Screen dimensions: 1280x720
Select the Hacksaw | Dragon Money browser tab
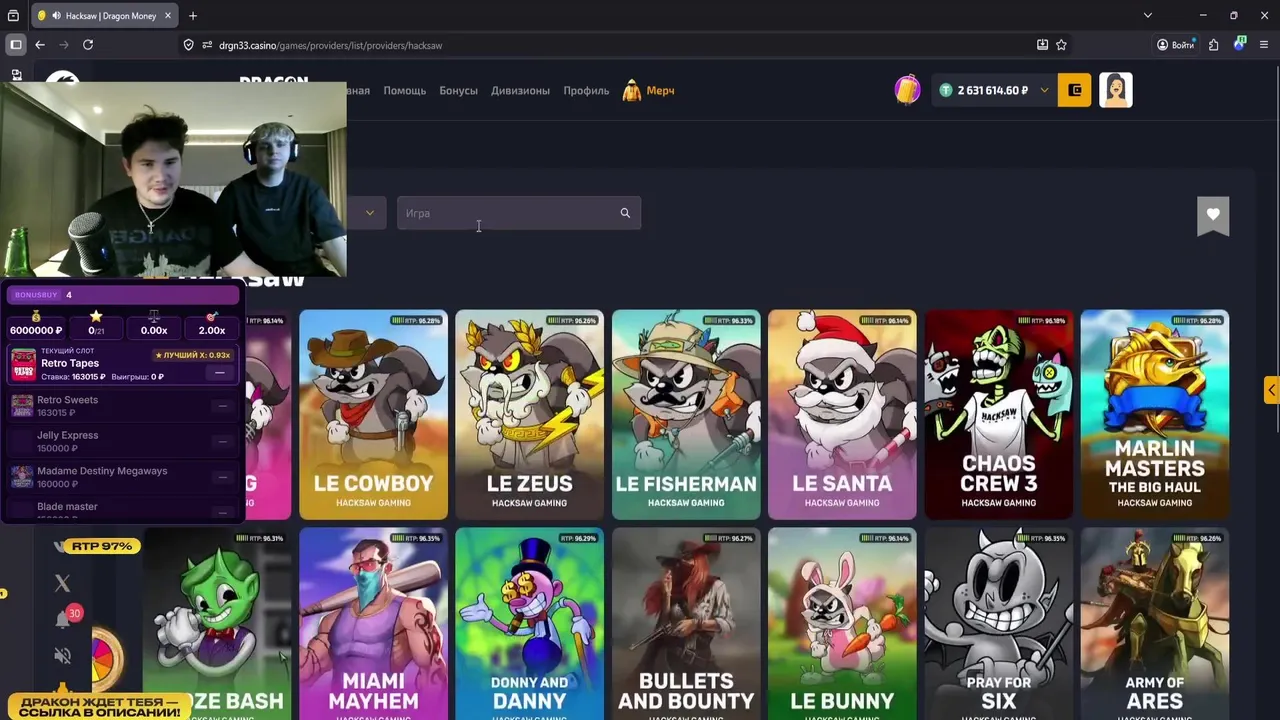104,16
